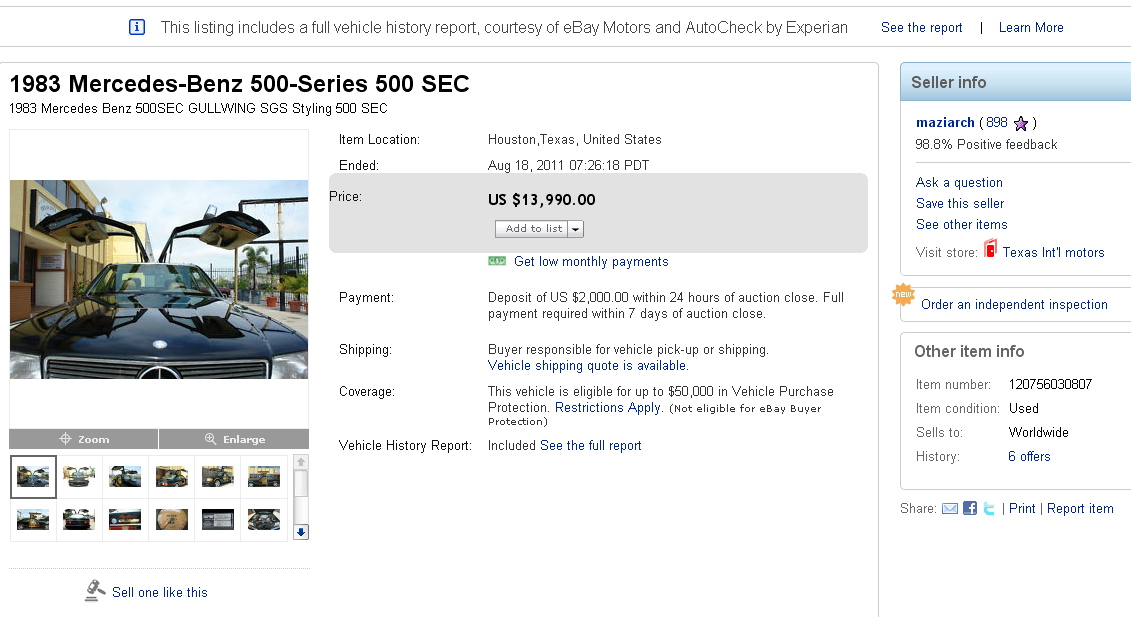
Task: Click the 'Ask a question' link
Action: (959, 182)
